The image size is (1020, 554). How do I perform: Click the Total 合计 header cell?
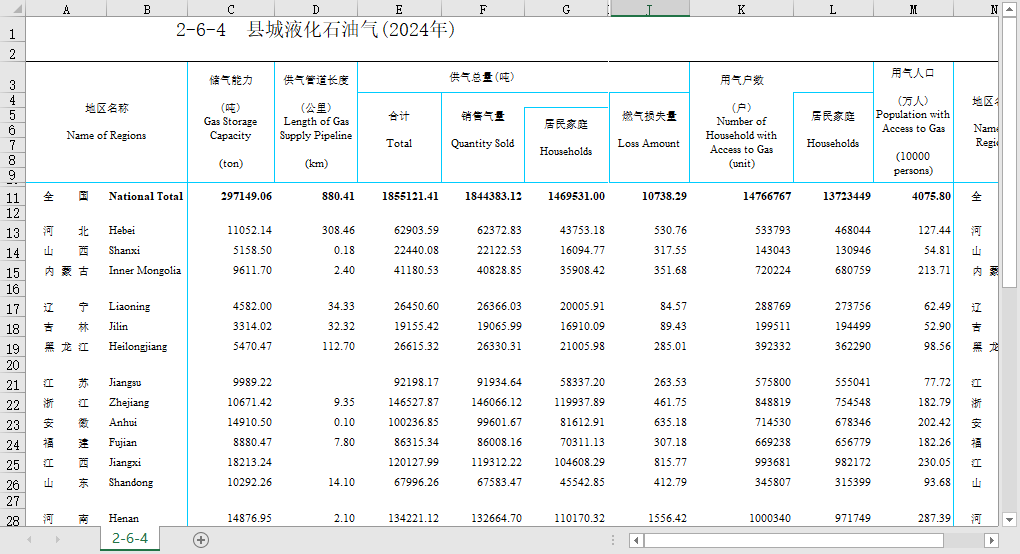(399, 137)
